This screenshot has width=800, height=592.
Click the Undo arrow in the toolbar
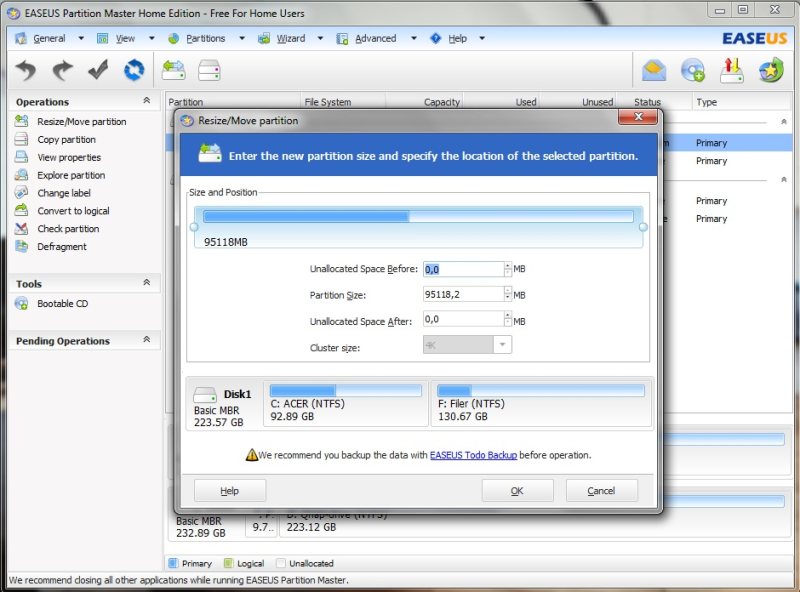[27, 70]
